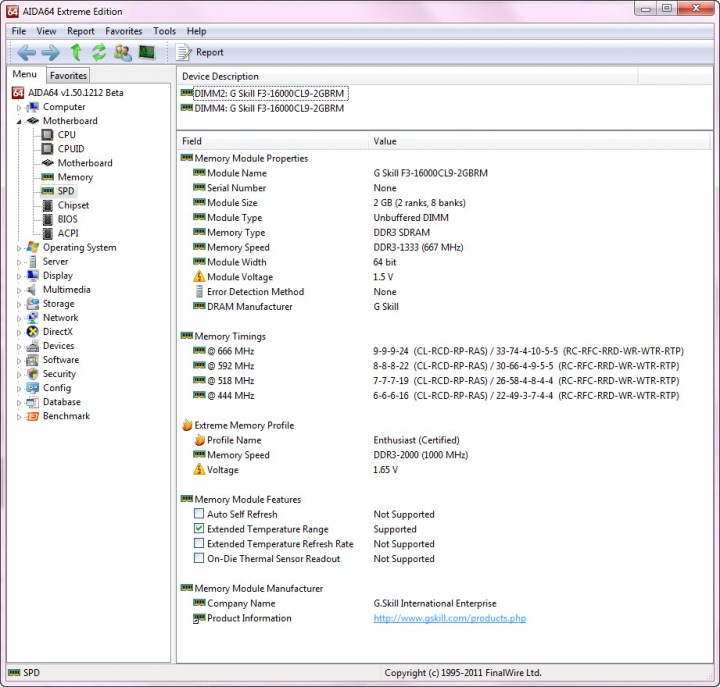
Task: Toggle Auto Self Refresh checkbox
Action: coord(199,513)
